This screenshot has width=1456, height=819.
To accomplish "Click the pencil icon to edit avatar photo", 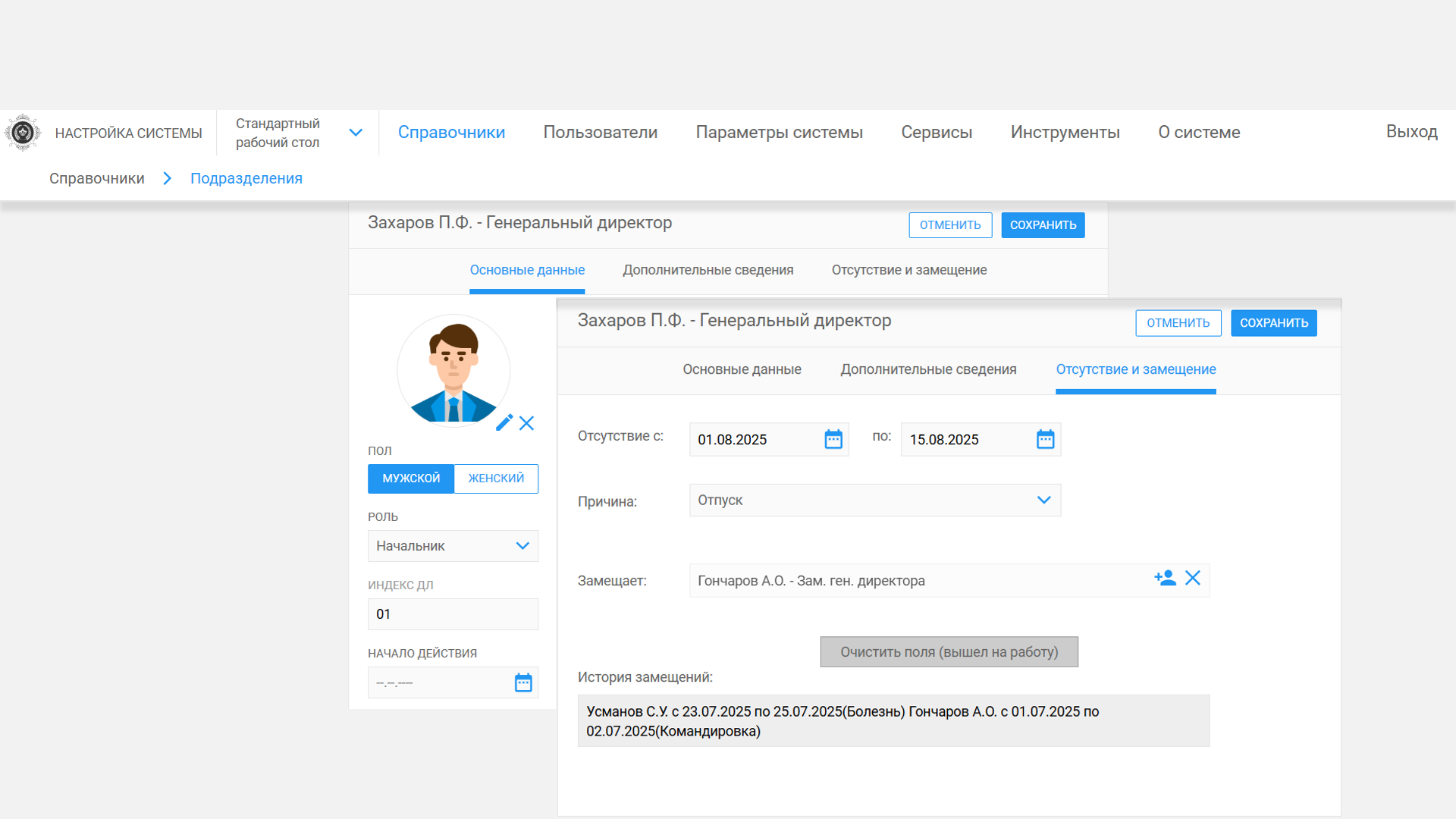I will coord(504,422).
